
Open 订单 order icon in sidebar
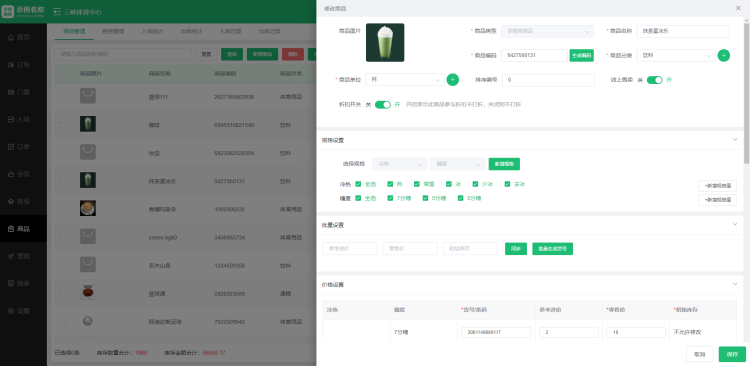[11, 147]
